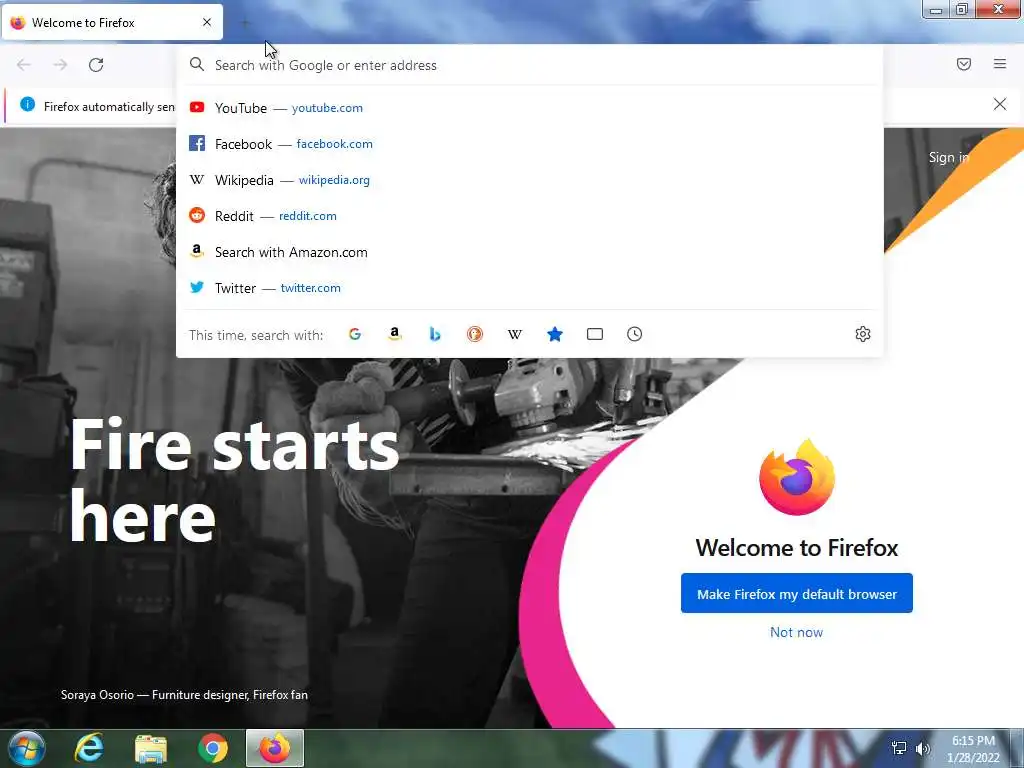This screenshot has height=768, width=1024.
Task: Click Firefox taskbar button
Action: [275, 748]
